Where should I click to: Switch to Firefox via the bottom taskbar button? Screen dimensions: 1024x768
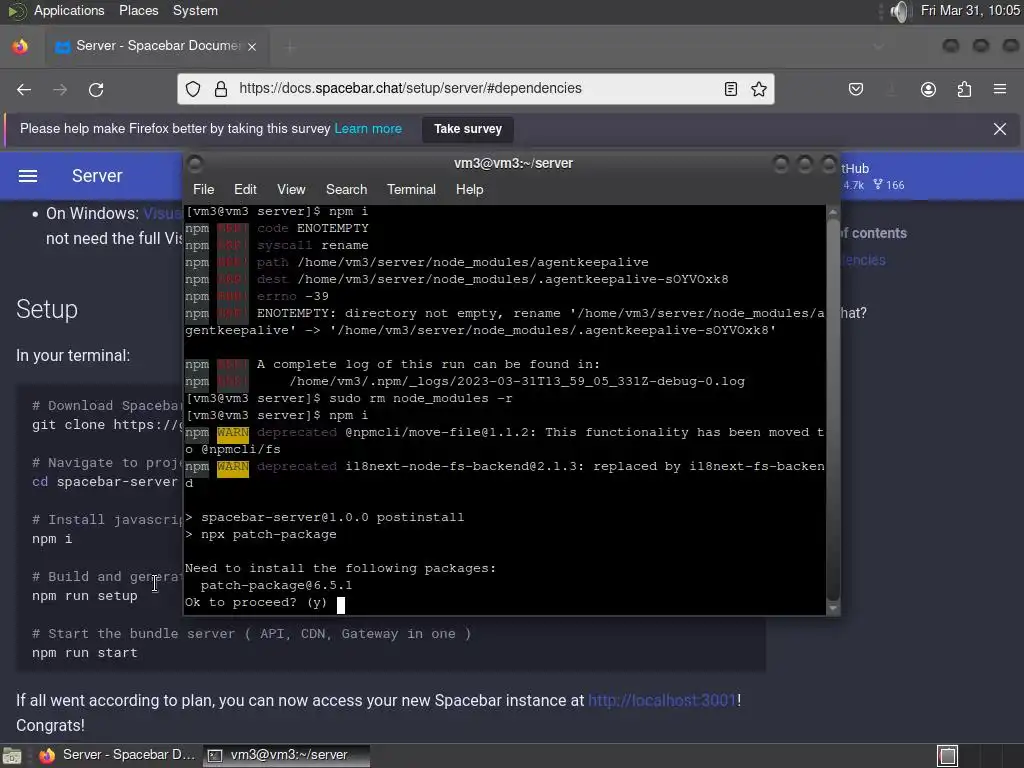[118, 755]
